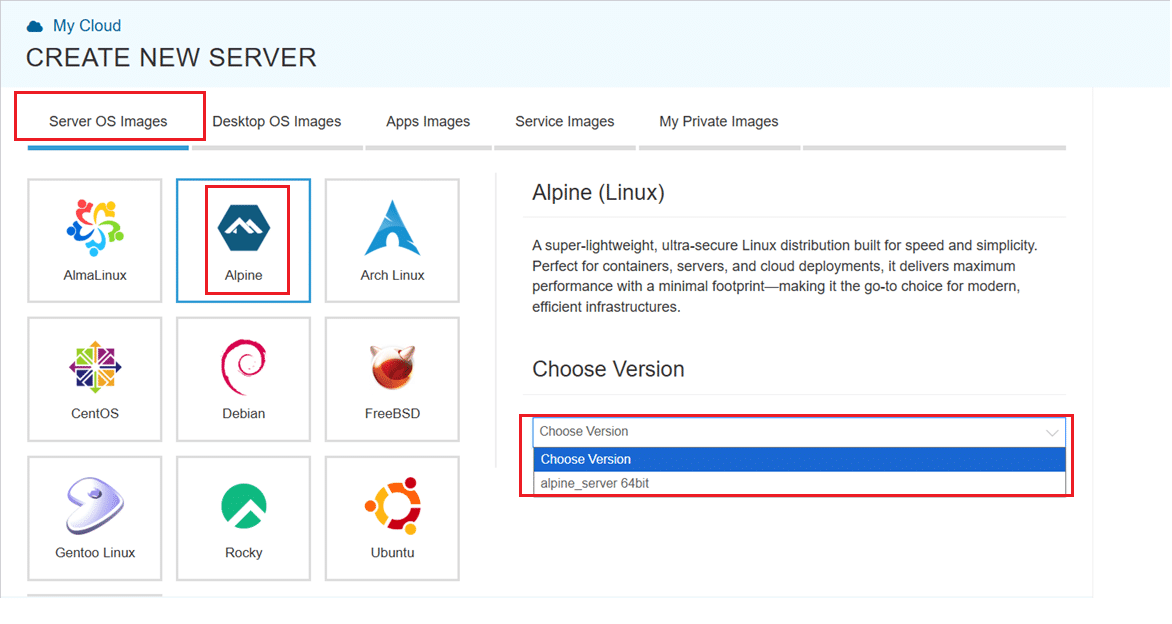Select the Gentoo Linux image tile
The width and height of the screenshot is (1172, 624).
coord(95,519)
